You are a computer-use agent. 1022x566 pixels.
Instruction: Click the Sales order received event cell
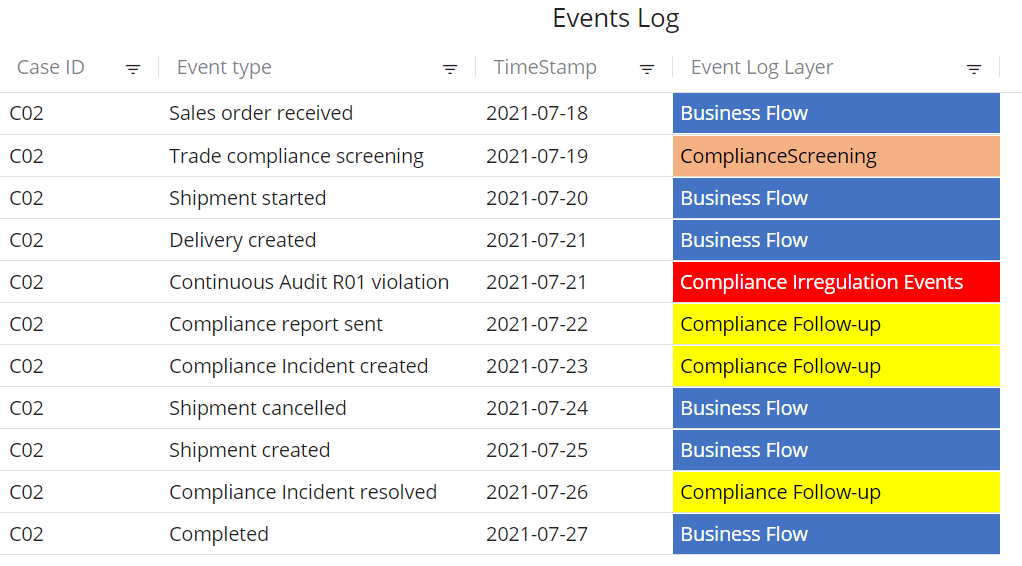(261, 113)
